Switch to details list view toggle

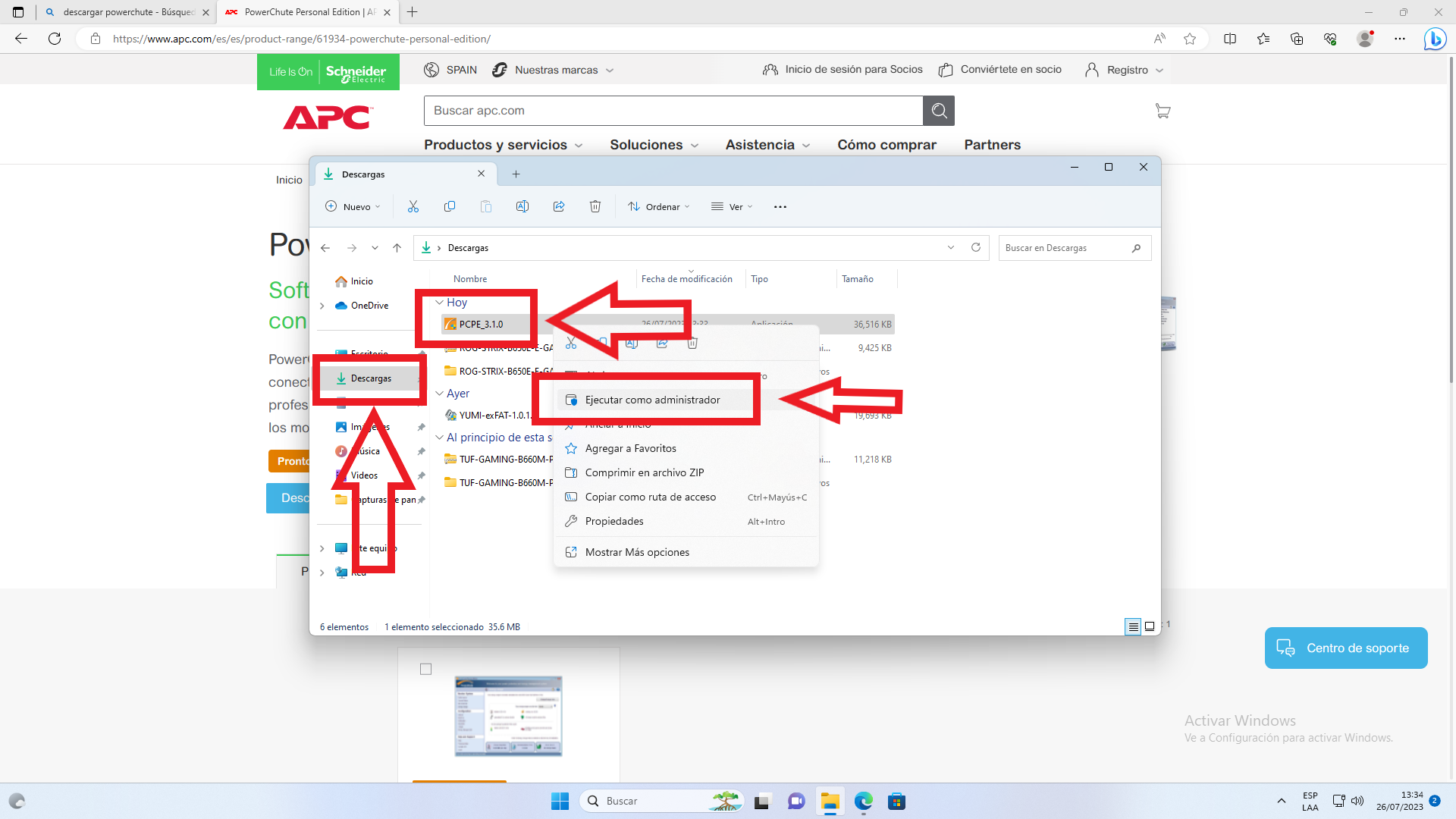pyautogui.click(x=1133, y=626)
